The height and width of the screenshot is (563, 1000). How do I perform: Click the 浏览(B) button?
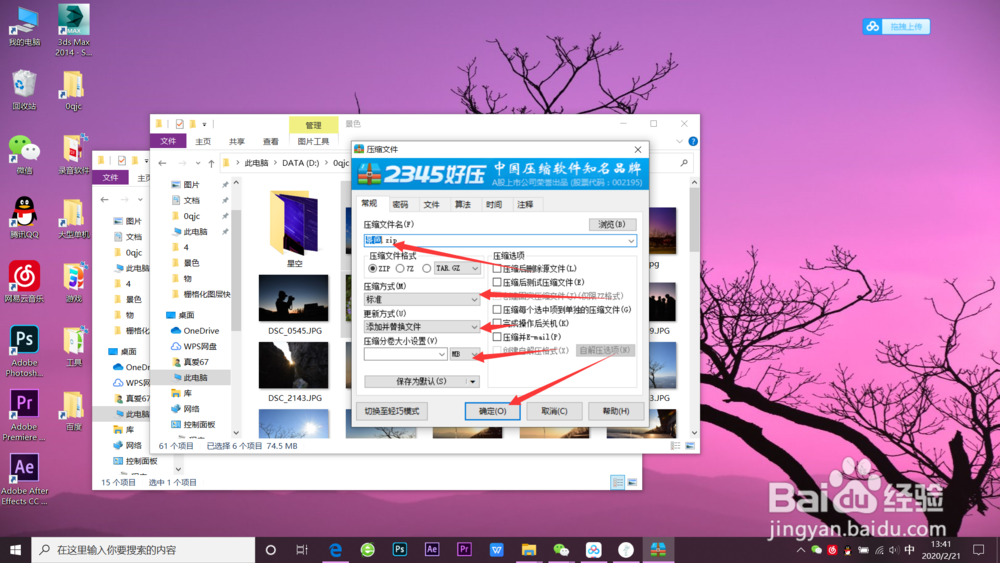pos(612,224)
